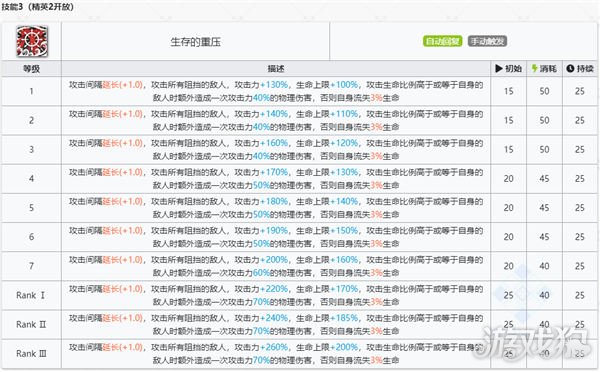Screen dimensions: 600x372
Task: Click initial value 20 in level 6 row
Action: [x=509, y=237]
